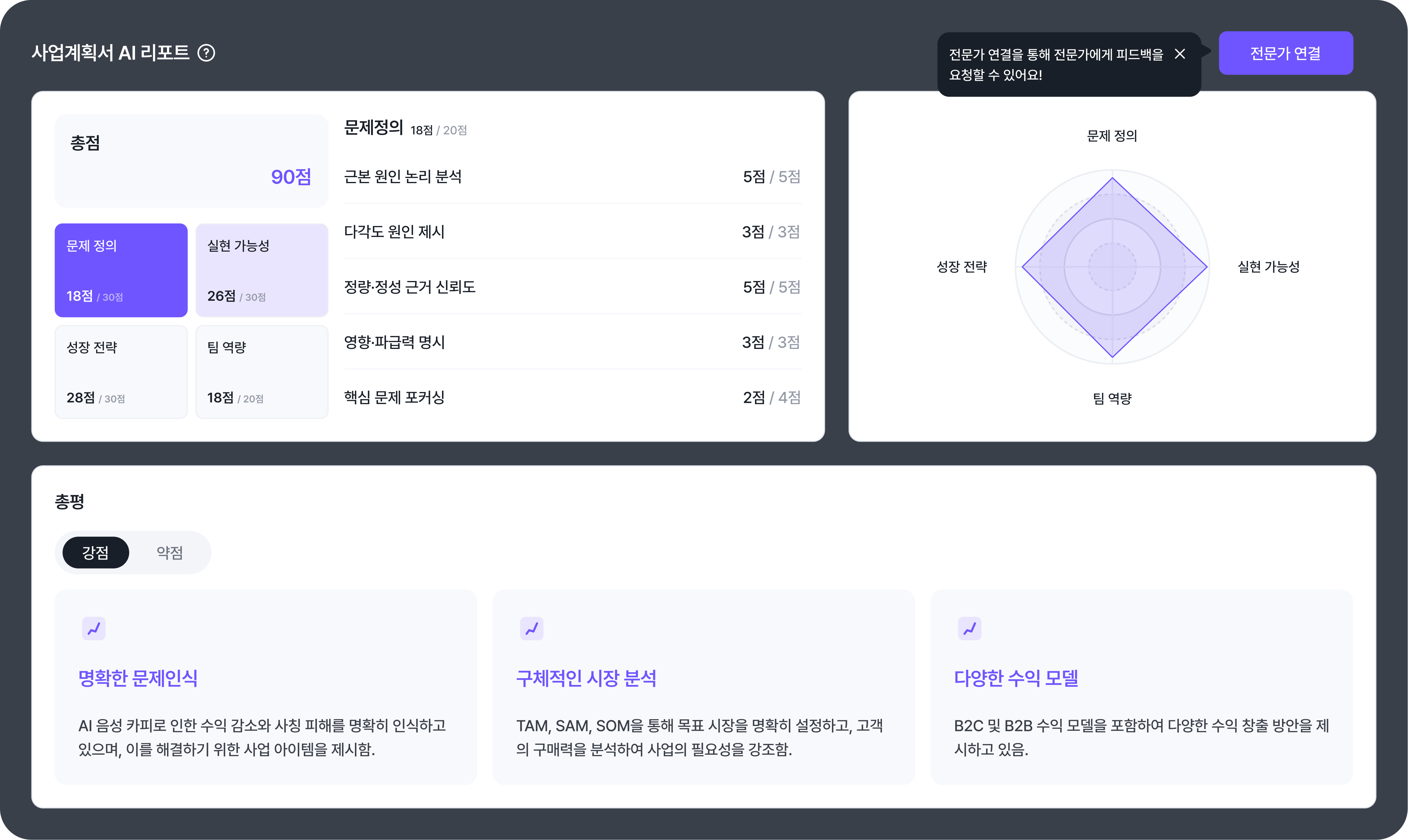Screen dimensions: 1408x840
Task: Click the trend icon on 명확한 문제인식 card
Action: point(94,628)
